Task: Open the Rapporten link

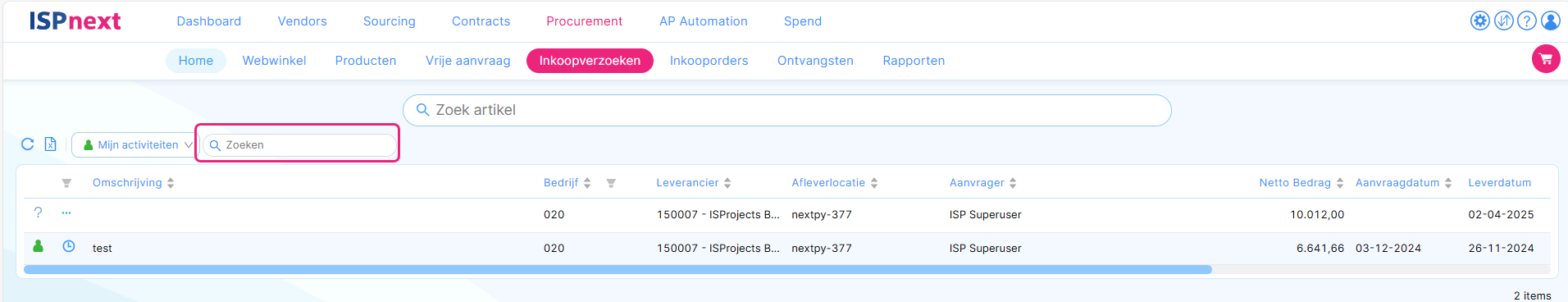Action: pos(914,61)
